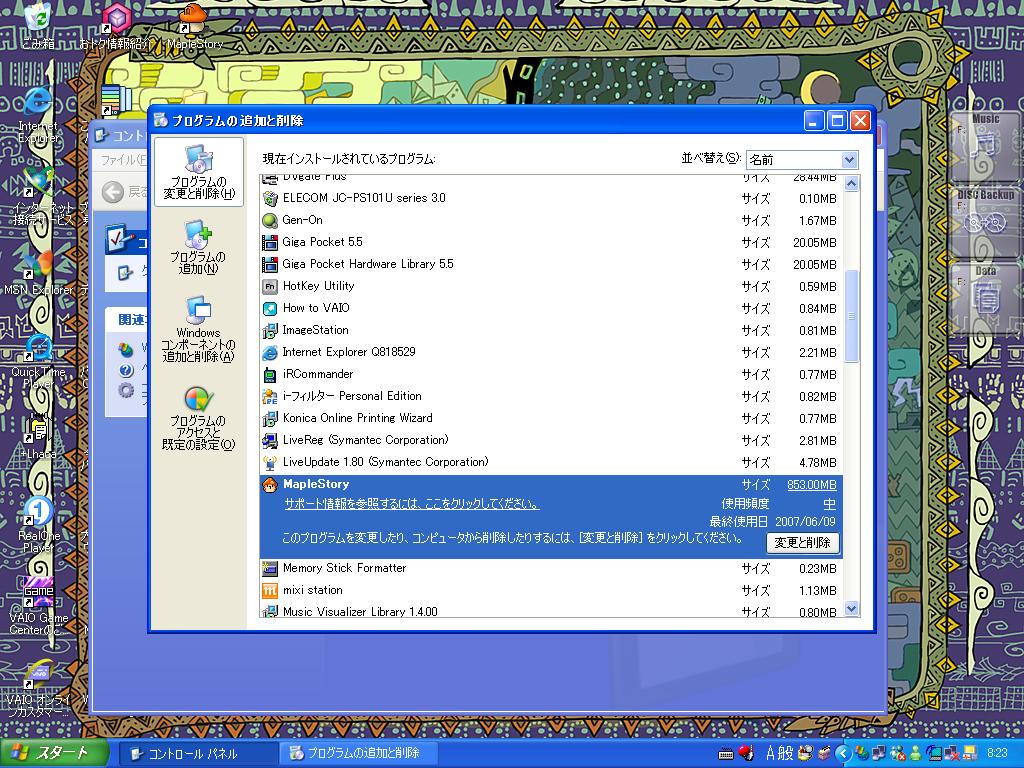Select the プログラムの追加 sidebar icon
The width and height of the screenshot is (1024, 768).
(x=198, y=246)
